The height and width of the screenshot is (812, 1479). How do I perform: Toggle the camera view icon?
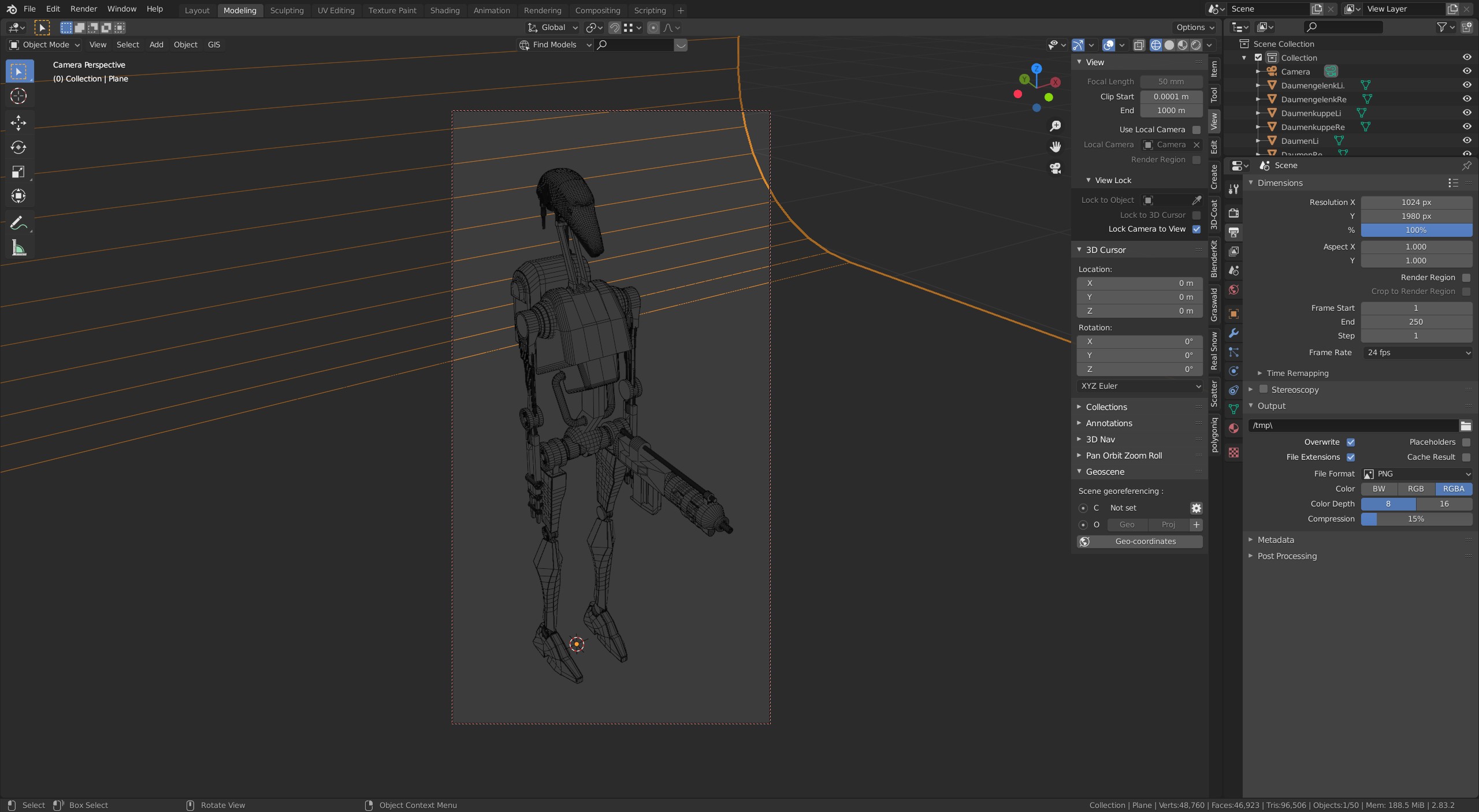(1055, 168)
